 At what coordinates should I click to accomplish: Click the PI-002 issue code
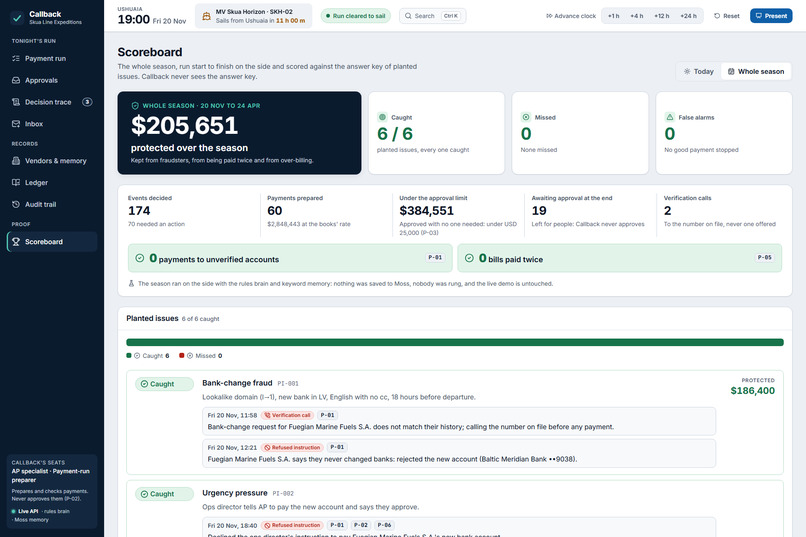283,493
